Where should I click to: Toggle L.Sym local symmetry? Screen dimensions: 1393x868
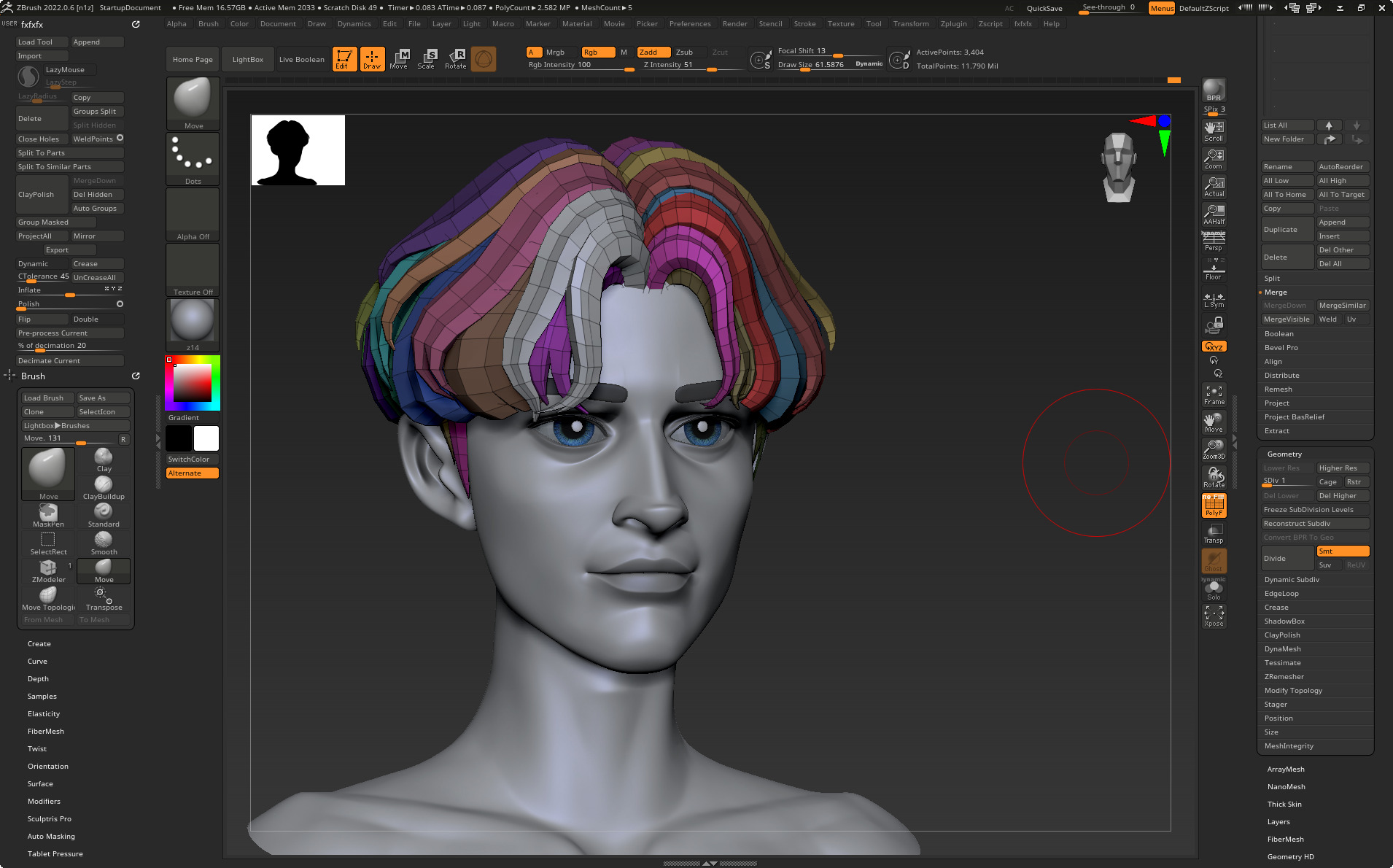[1214, 300]
